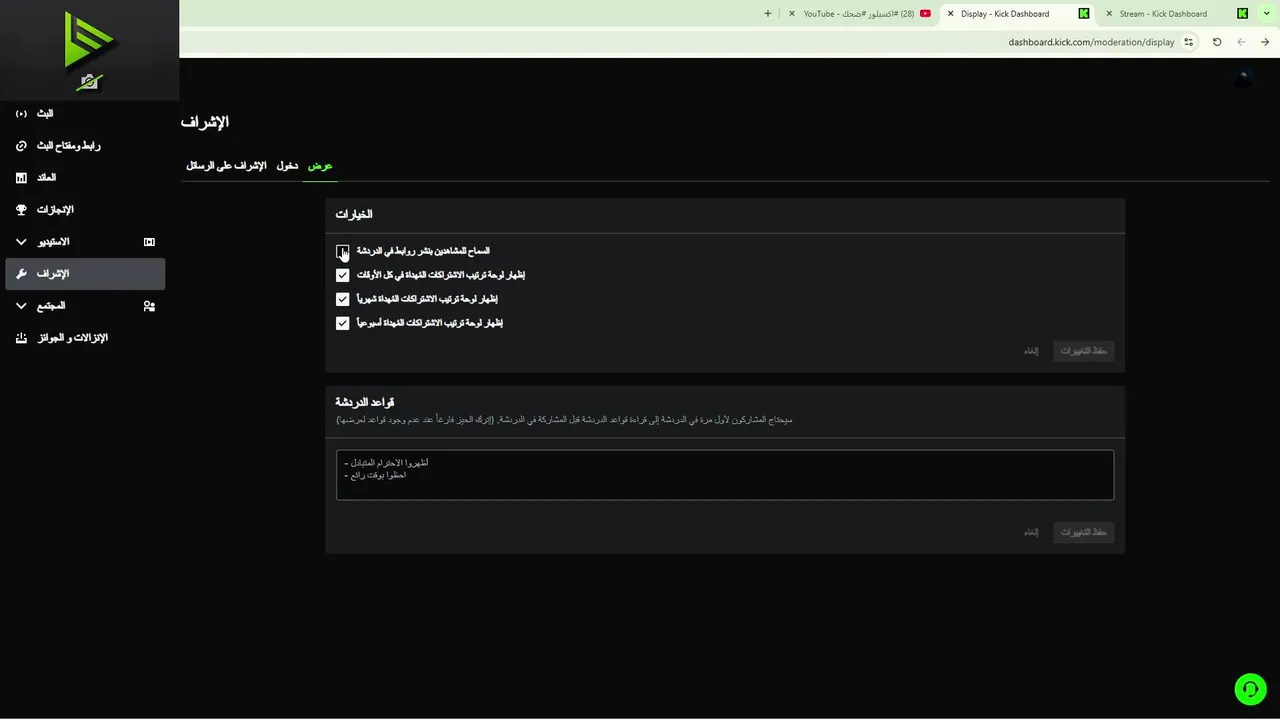Click إلغاء under قواعد الدردشة
The width and height of the screenshot is (1280, 720).
pyautogui.click(x=1031, y=532)
